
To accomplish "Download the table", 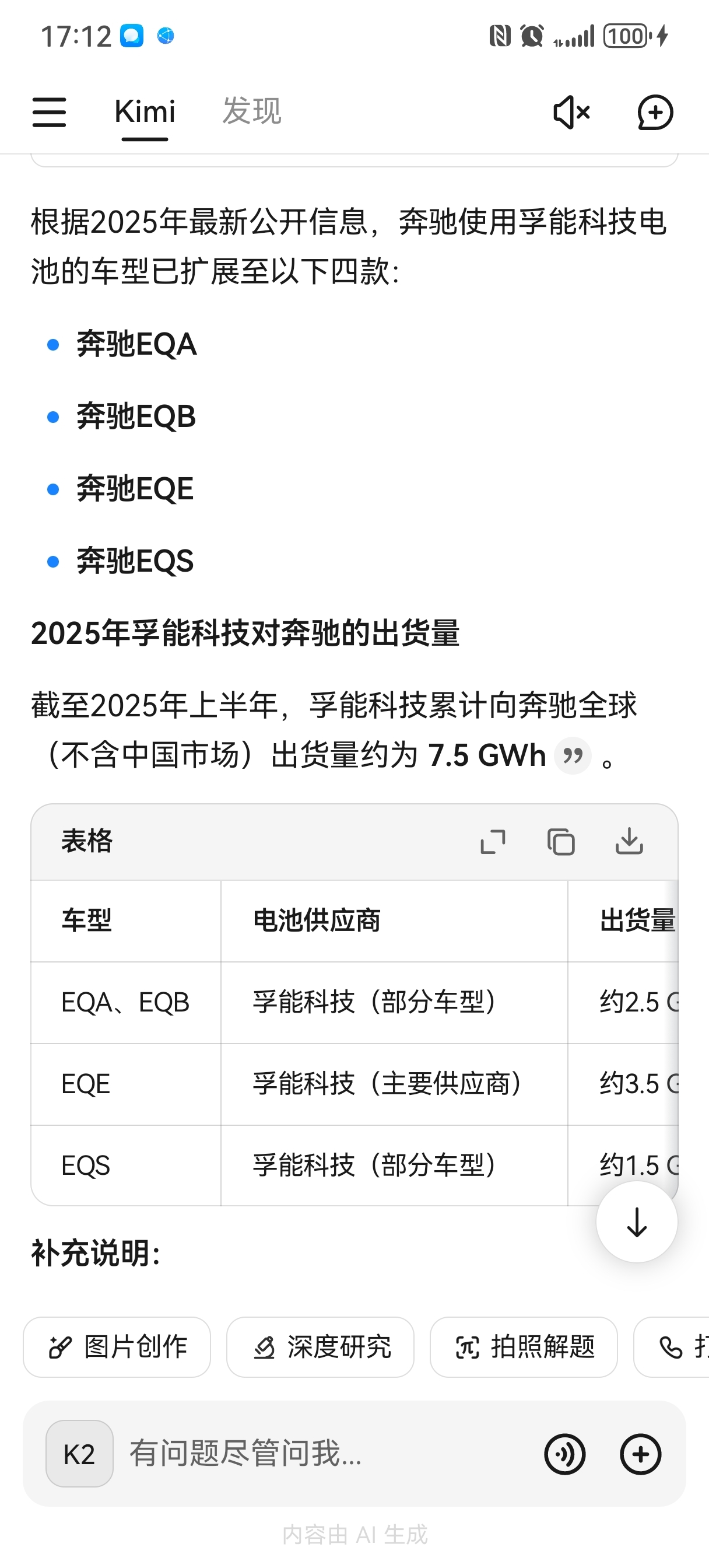I will pos(629,841).
